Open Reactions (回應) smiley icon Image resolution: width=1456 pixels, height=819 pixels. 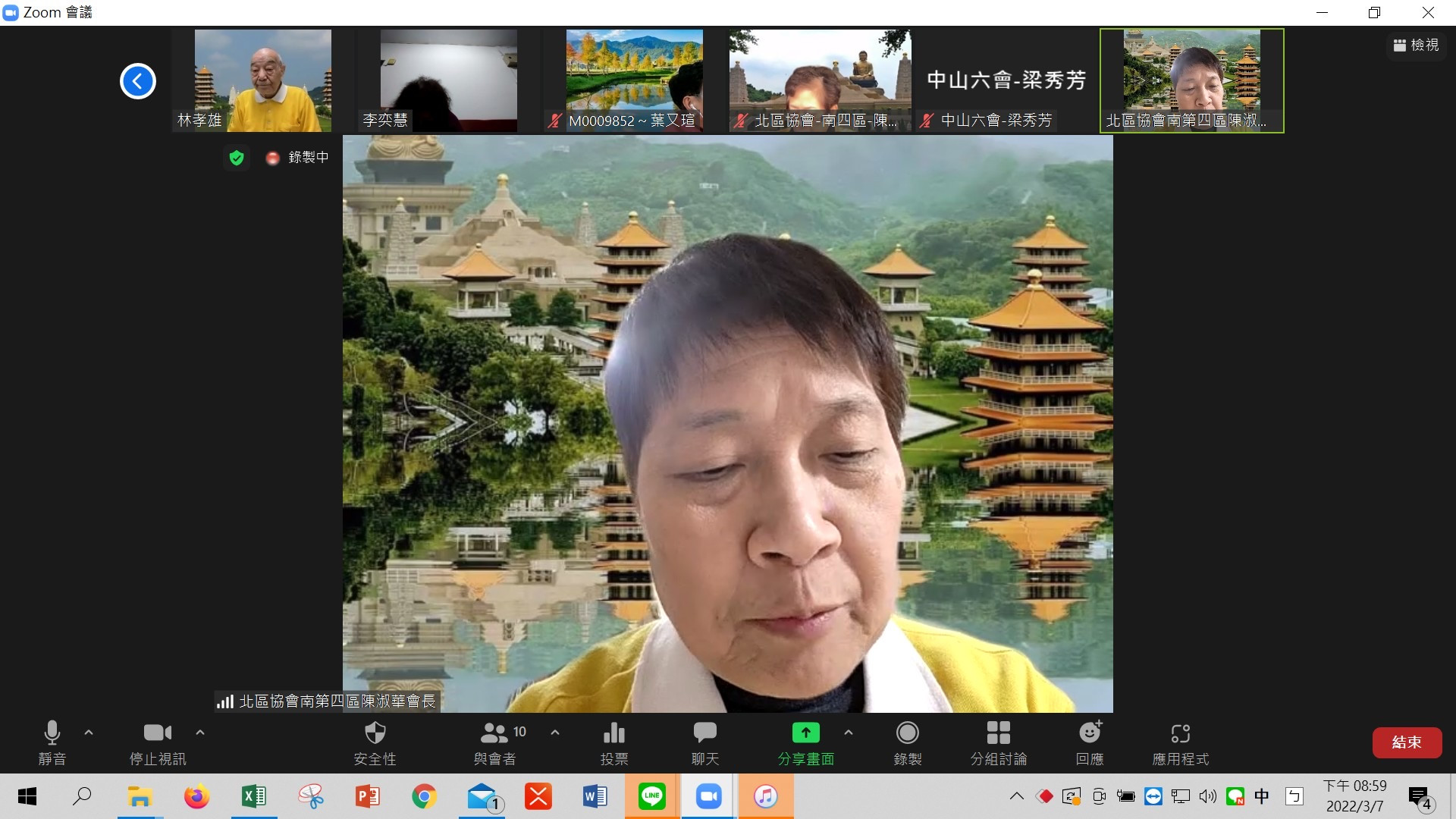(1090, 733)
